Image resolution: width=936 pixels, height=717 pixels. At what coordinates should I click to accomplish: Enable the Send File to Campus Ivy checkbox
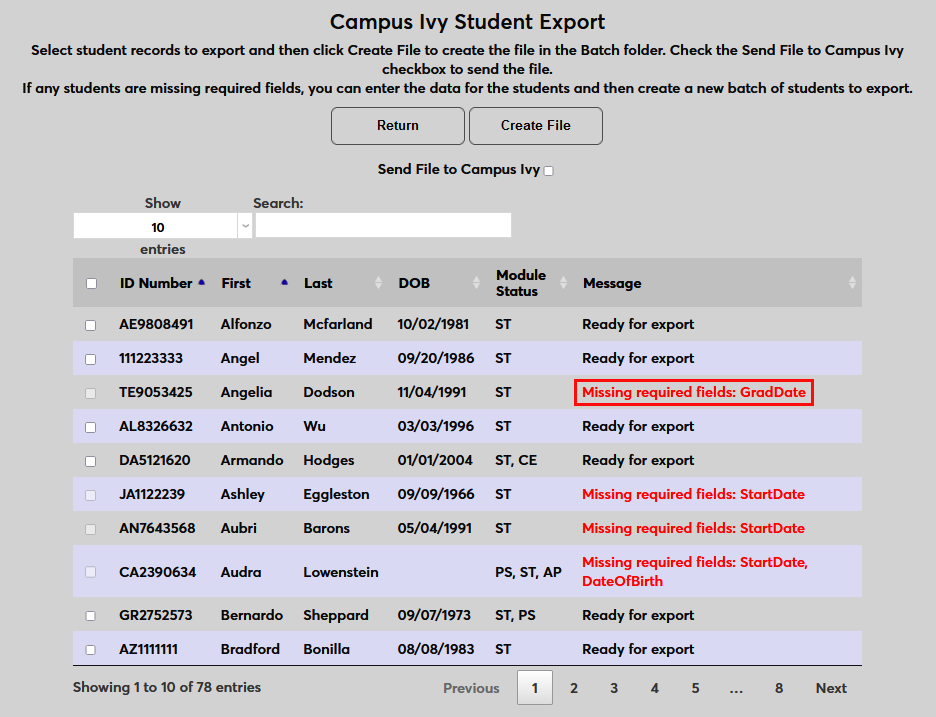(548, 171)
